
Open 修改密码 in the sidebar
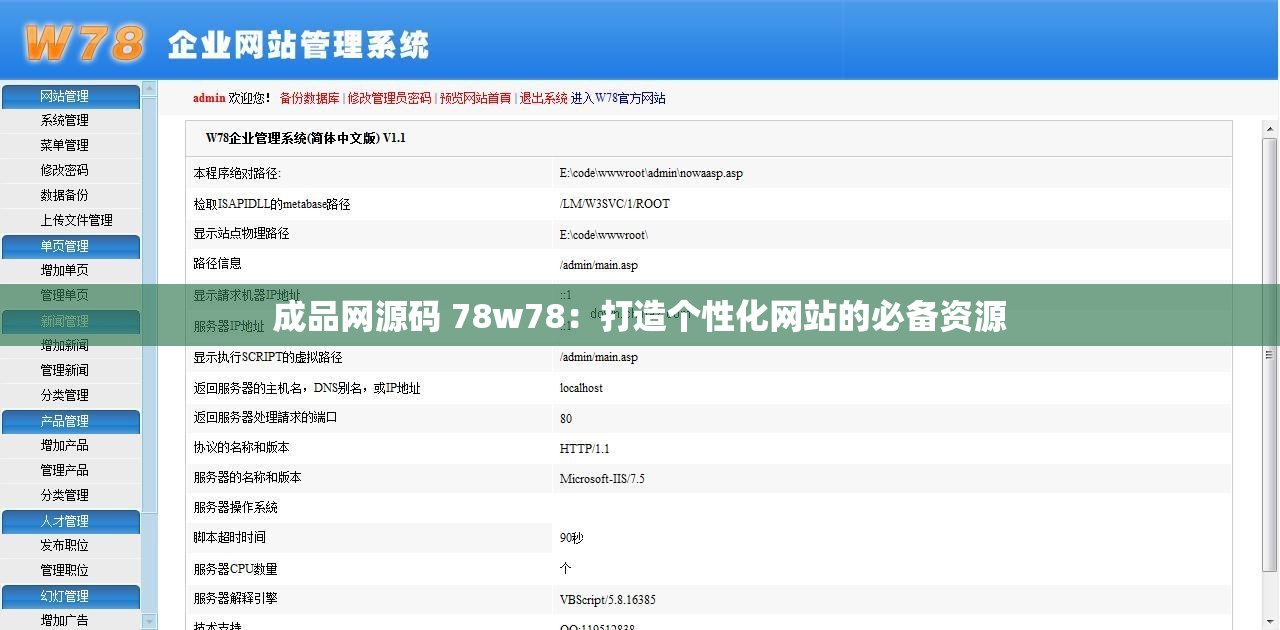(x=63, y=170)
